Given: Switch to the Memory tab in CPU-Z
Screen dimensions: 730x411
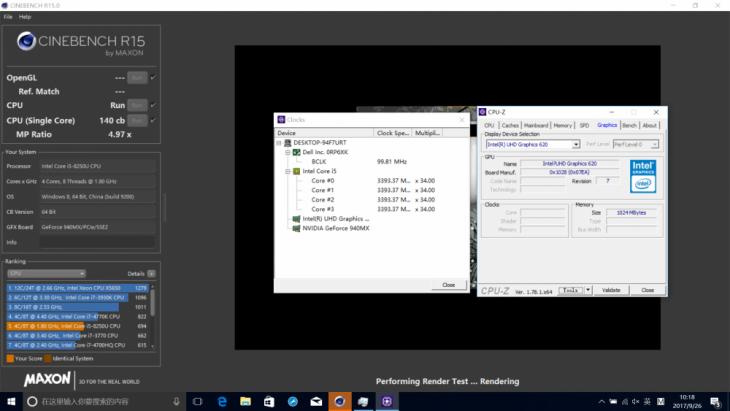Looking at the screenshot, I should (562, 126).
